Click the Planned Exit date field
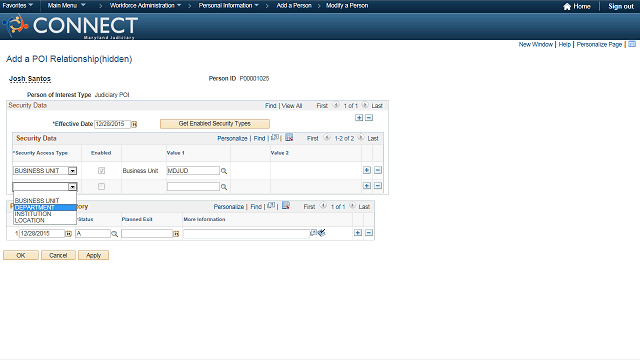The width and height of the screenshot is (640, 360). [147, 233]
